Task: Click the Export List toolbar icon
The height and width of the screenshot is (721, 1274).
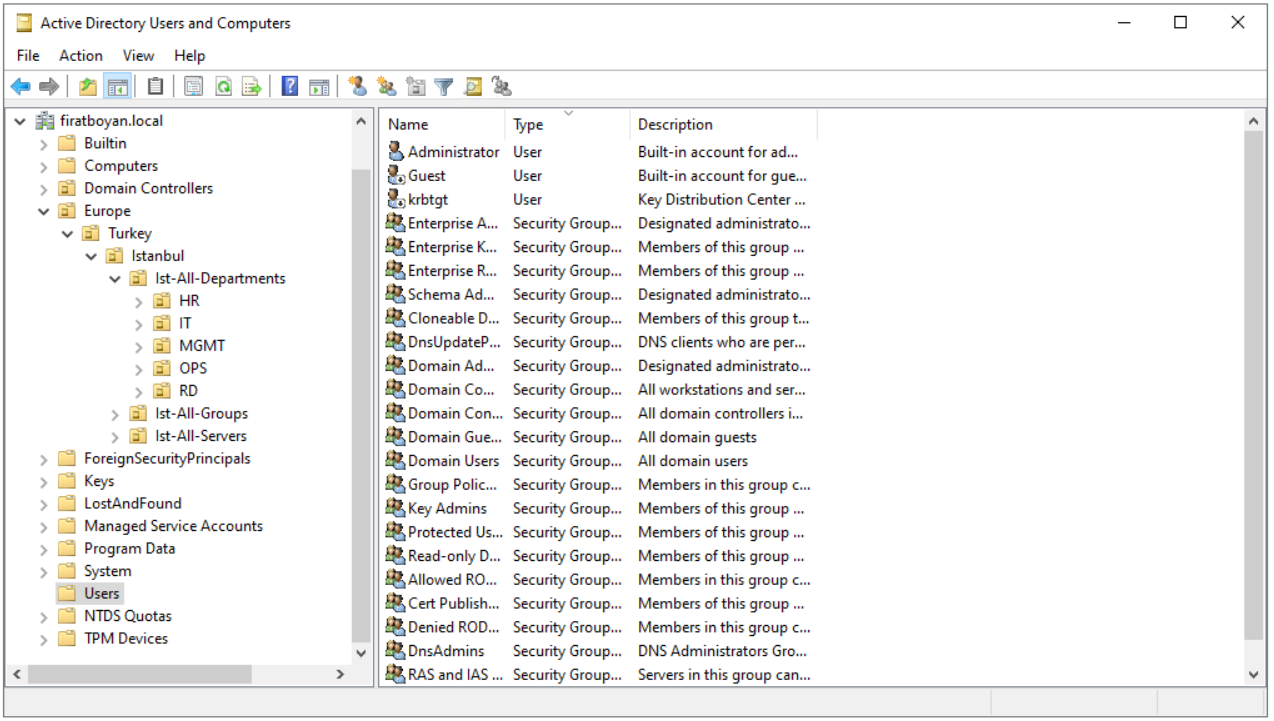Action: click(252, 87)
